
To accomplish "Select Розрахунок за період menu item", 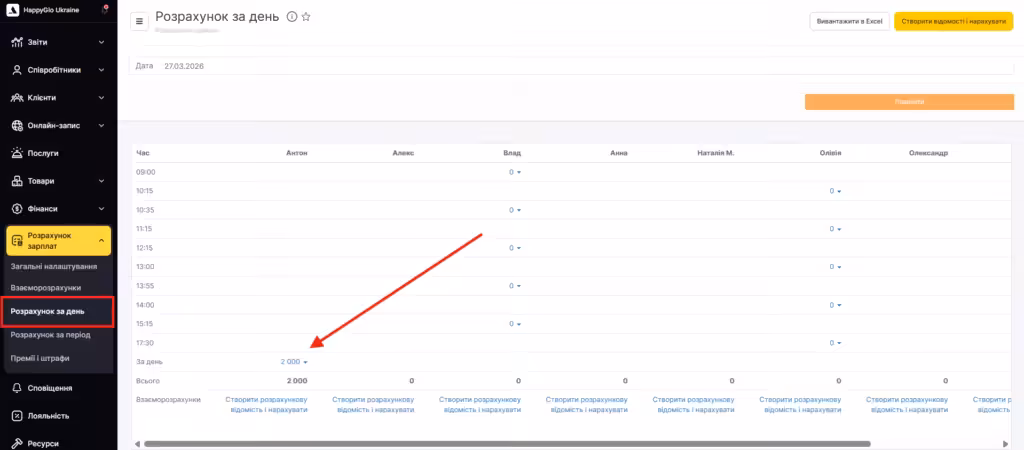I will coord(56,334).
